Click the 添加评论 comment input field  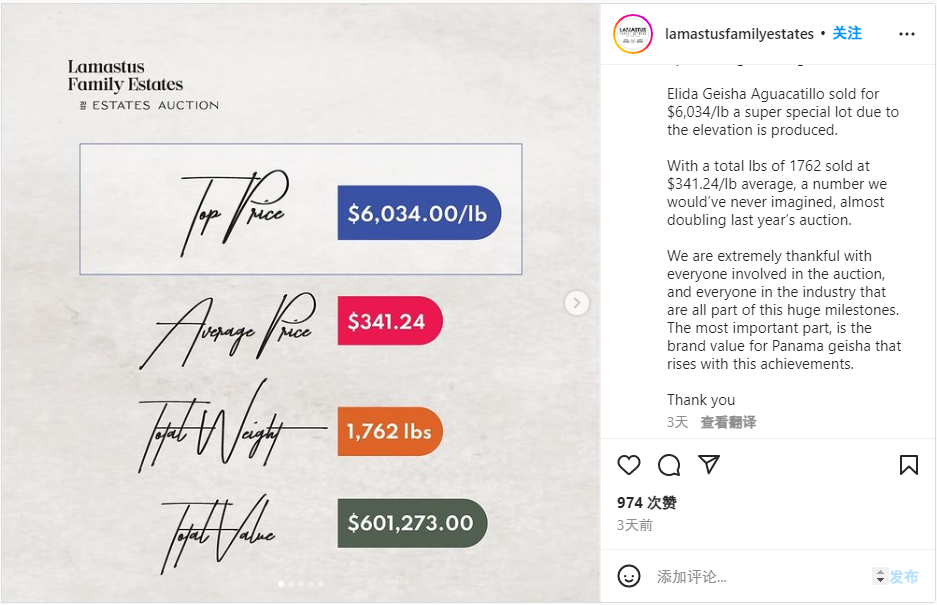759,577
